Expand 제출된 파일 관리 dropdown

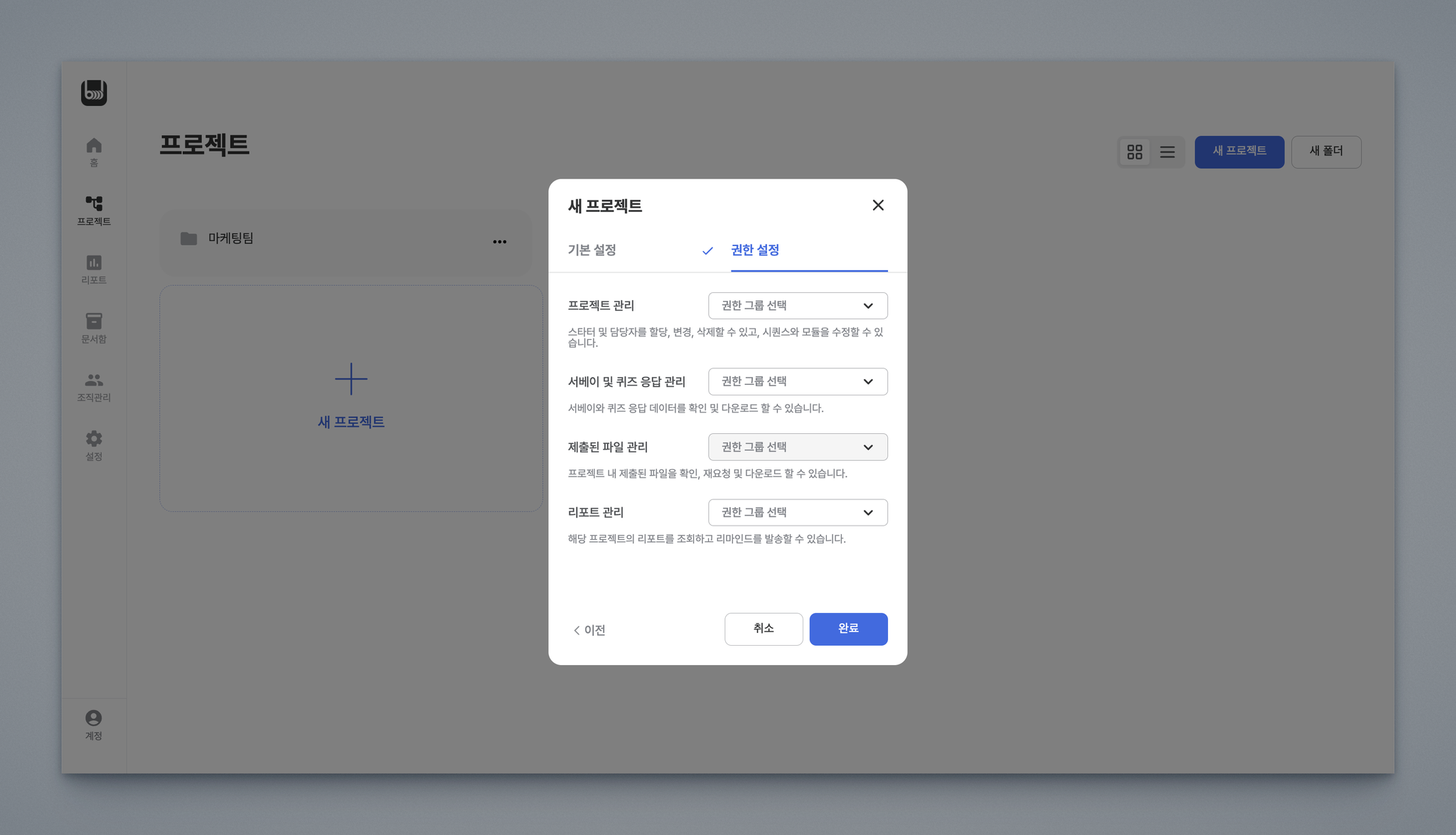[x=798, y=447]
